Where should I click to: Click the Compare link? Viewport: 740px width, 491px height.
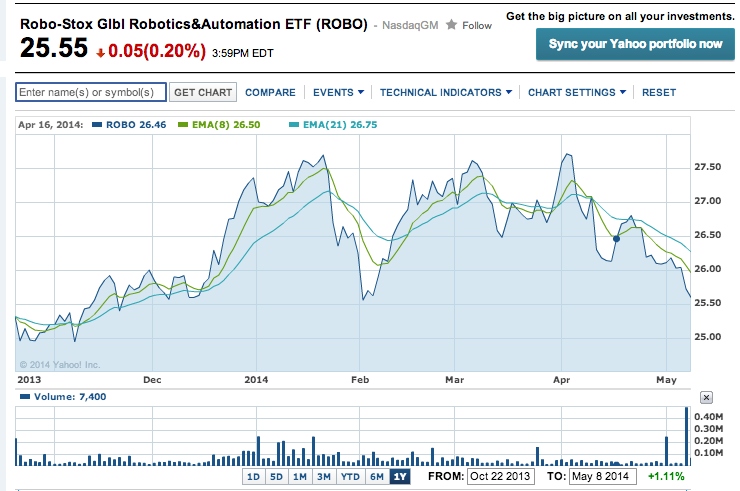[x=270, y=93]
